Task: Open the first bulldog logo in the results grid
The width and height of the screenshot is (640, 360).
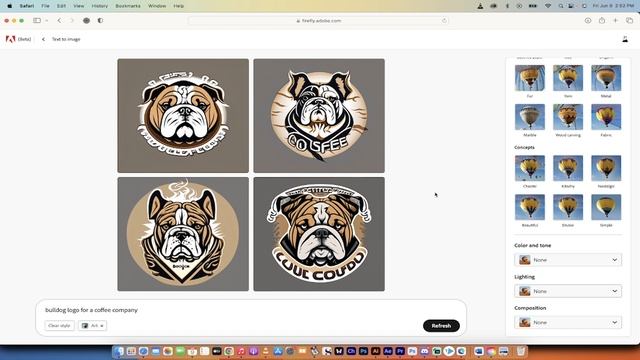Action: pyautogui.click(x=183, y=116)
